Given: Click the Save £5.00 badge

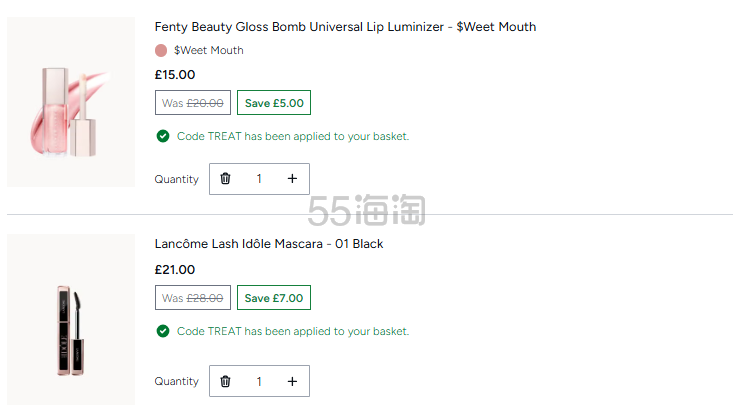Looking at the screenshot, I should tap(274, 102).
